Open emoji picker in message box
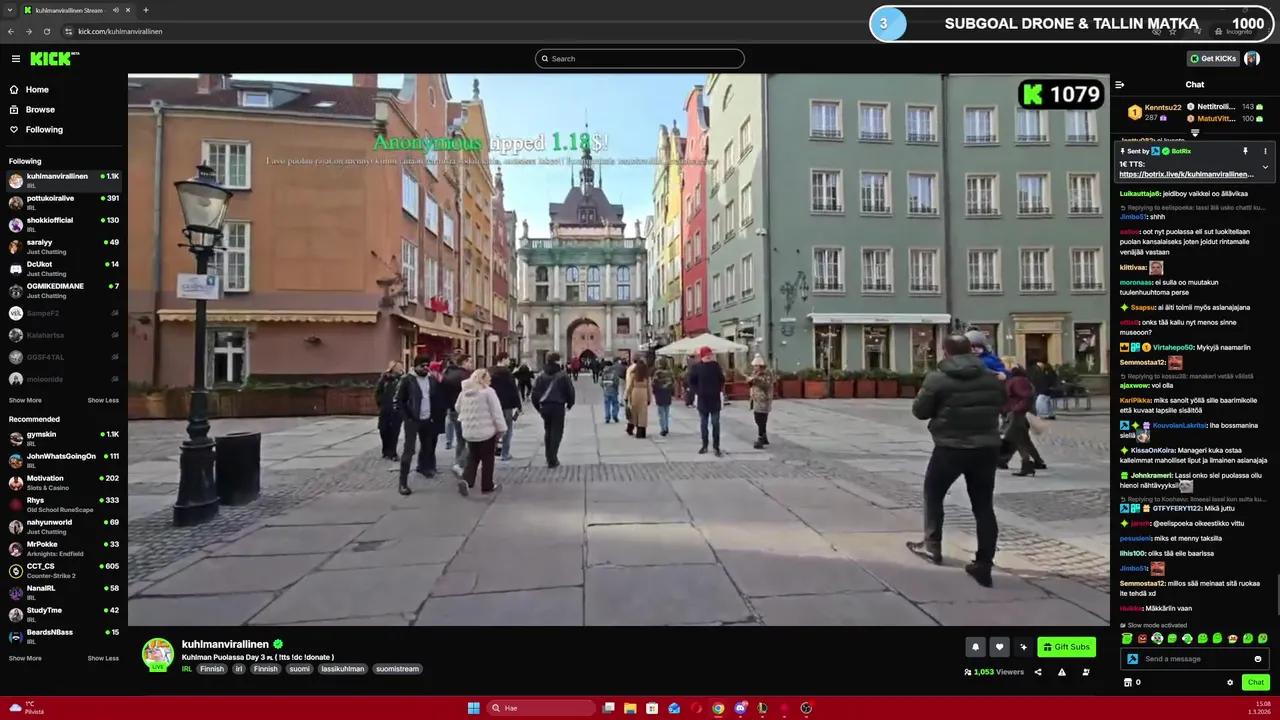 pyautogui.click(x=1258, y=659)
